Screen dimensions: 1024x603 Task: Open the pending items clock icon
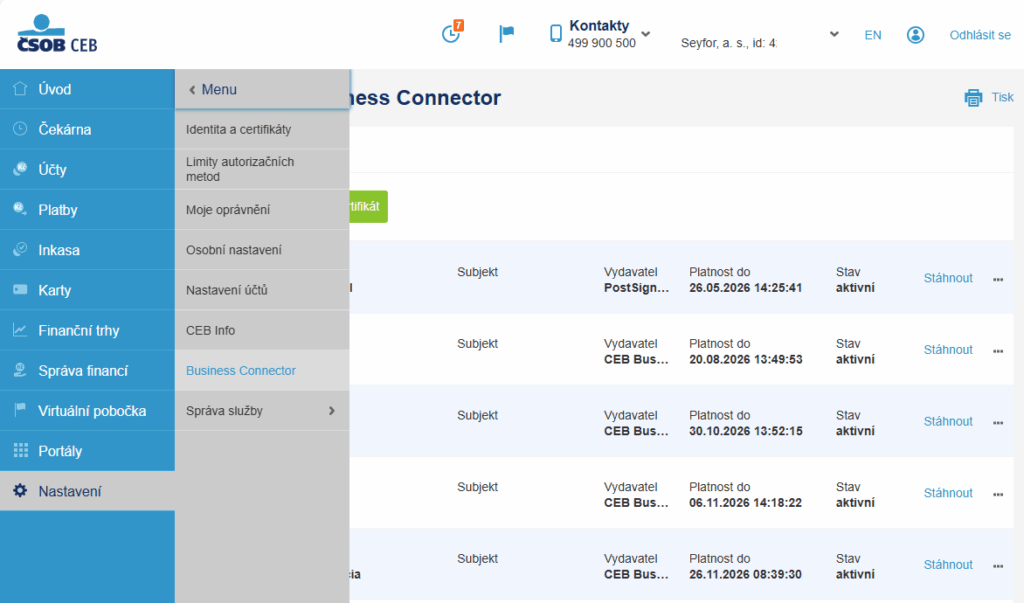(451, 33)
